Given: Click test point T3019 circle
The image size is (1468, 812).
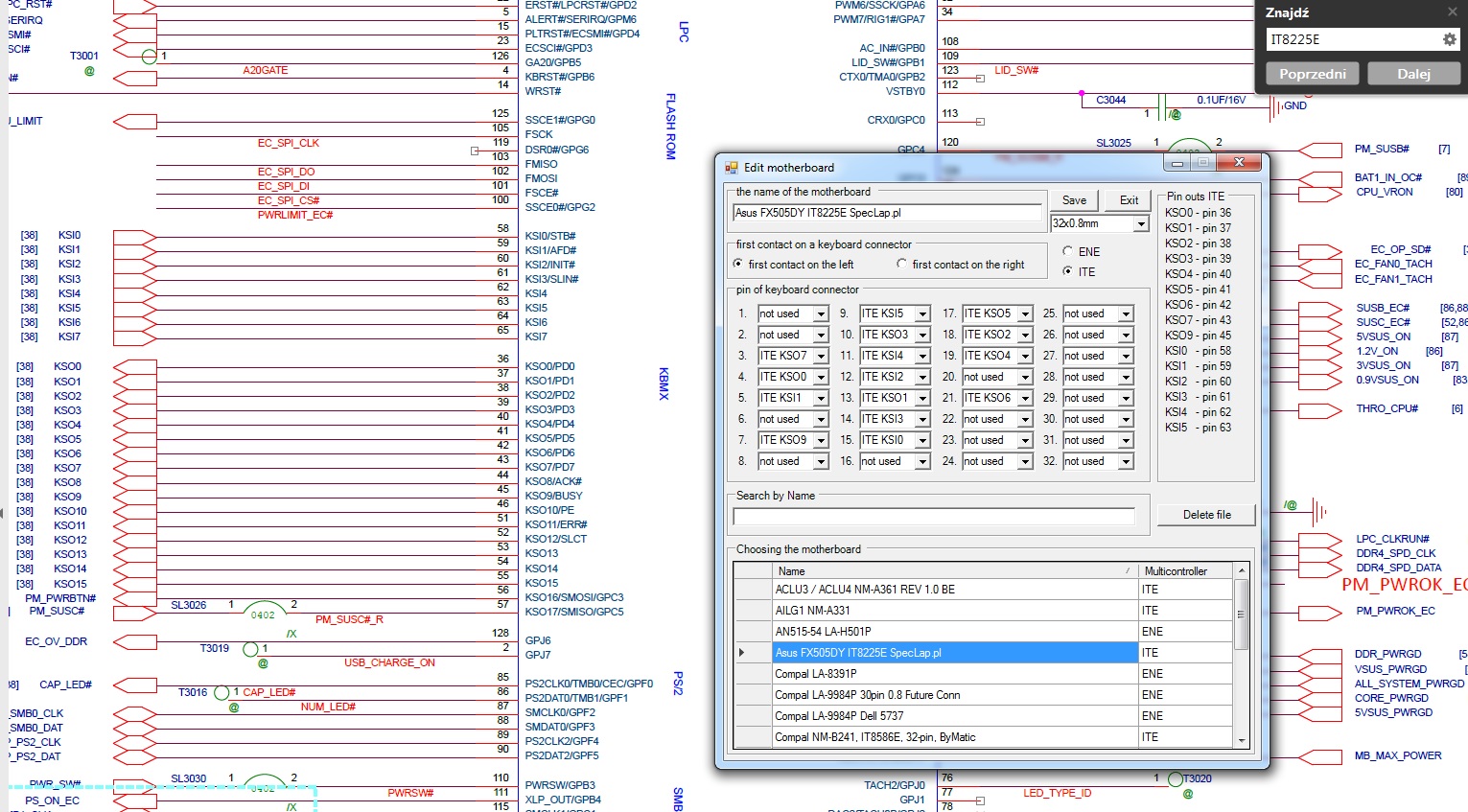Looking at the screenshot, I should [250, 649].
